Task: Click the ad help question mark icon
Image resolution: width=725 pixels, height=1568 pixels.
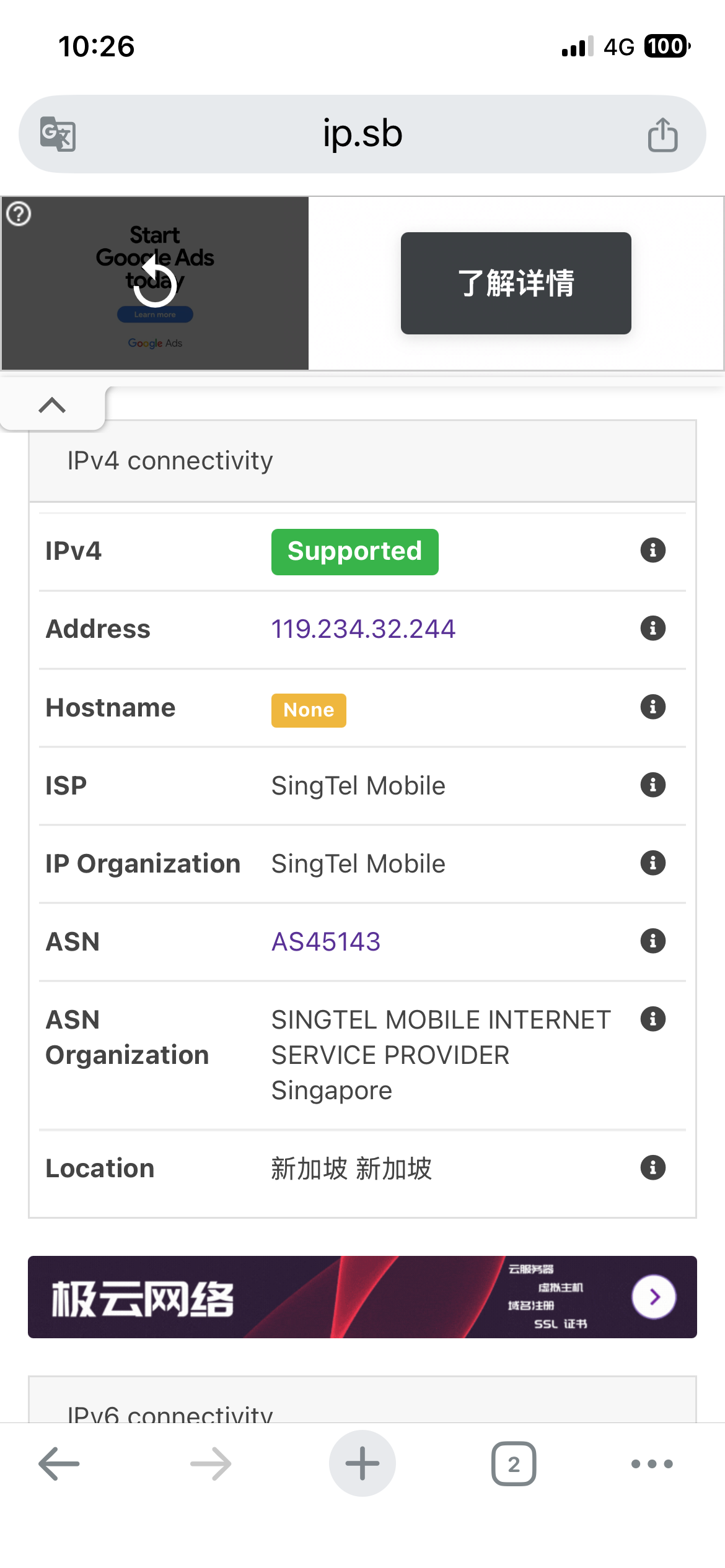Action: click(x=19, y=214)
